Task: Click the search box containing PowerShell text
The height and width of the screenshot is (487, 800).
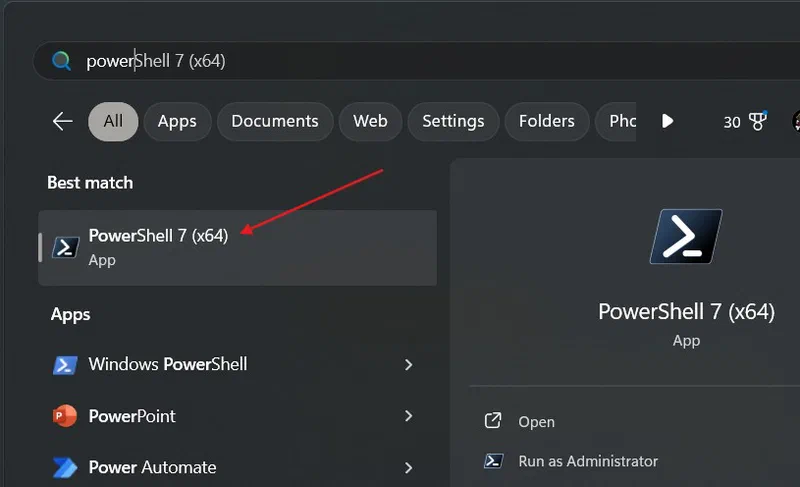Action: click(x=416, y=61)
